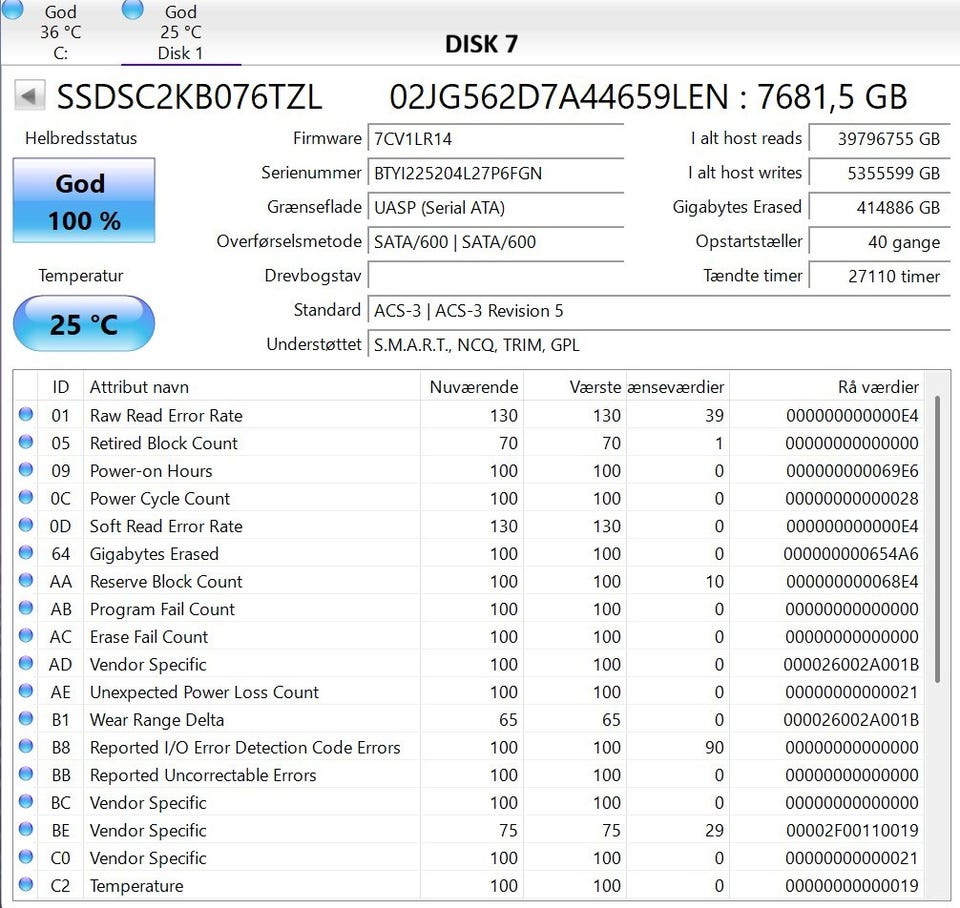
Task: Click status orb in Gigabytes Erased table row
Action: coord(26,553)
